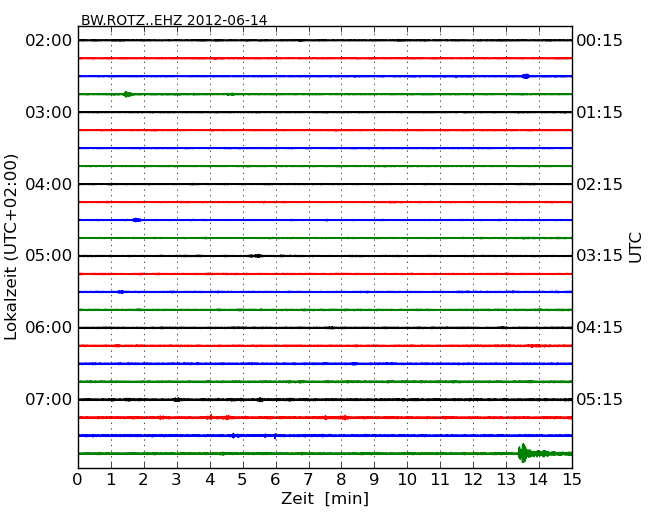Click the Lokalzeit (UTC+02:00) axis title
The height and width of the screenshot is (520, 650).
(x=11, y=248)
